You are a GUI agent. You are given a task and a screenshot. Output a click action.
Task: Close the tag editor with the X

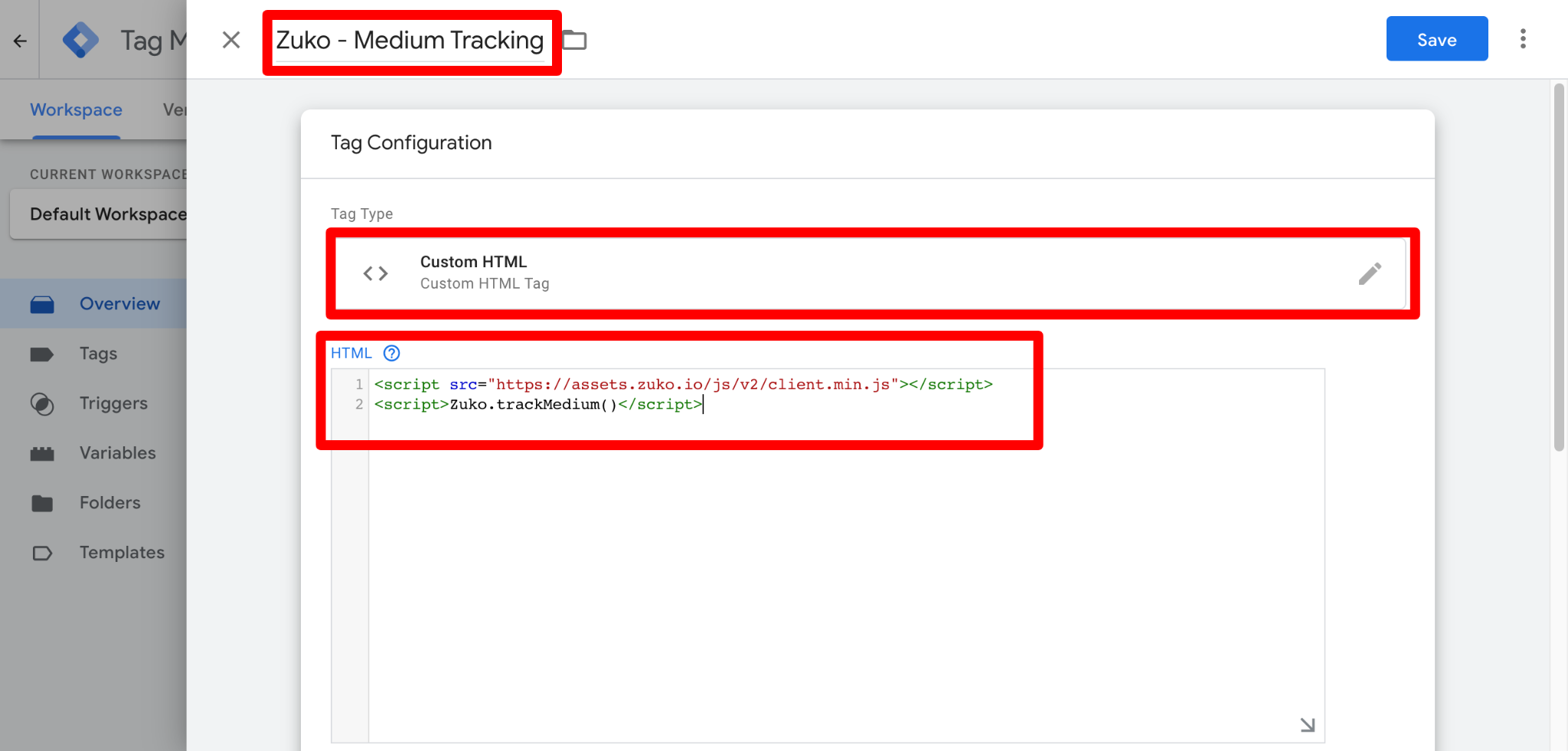point(231,40)
